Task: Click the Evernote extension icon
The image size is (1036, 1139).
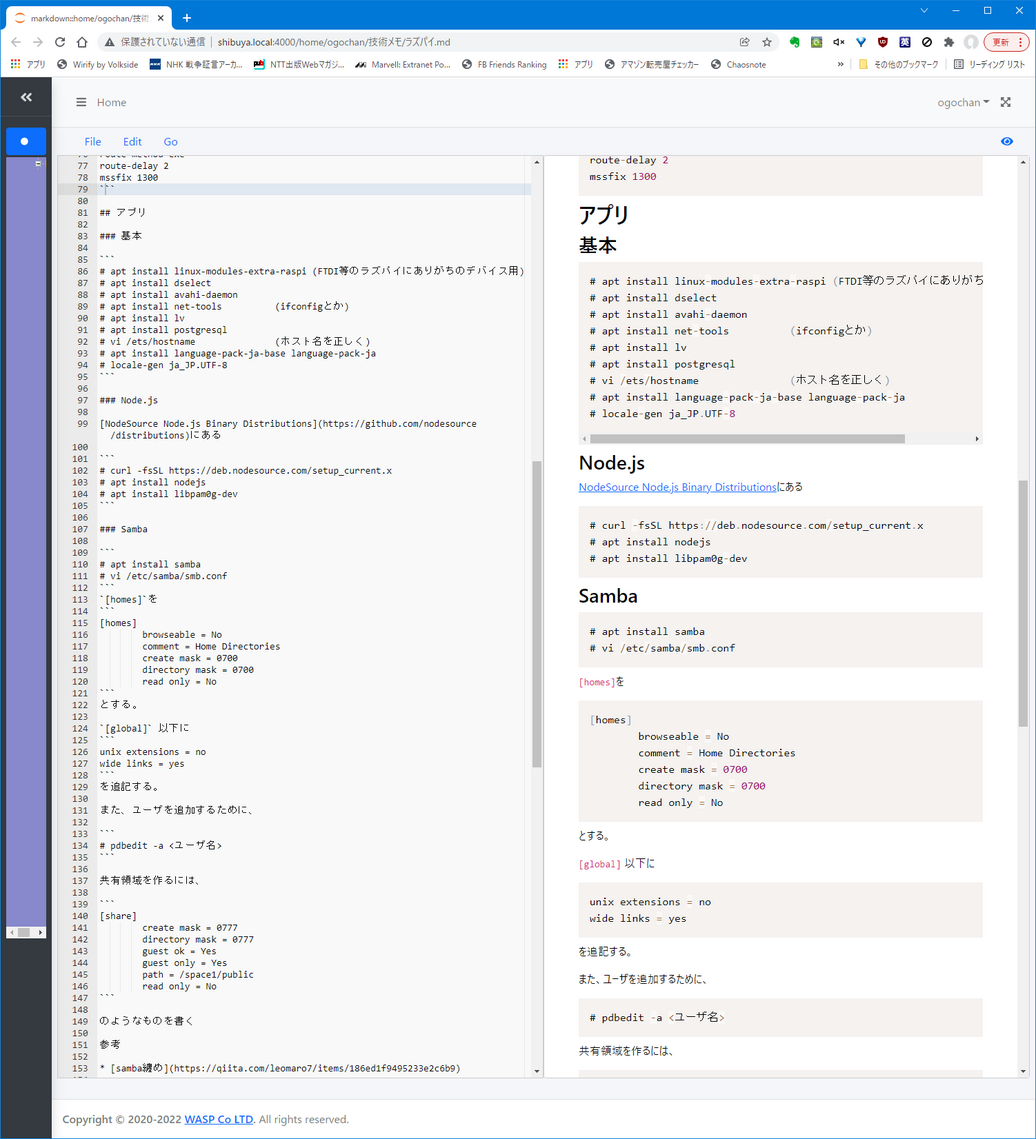Action: pyautogui.click(x=794, y=42)
